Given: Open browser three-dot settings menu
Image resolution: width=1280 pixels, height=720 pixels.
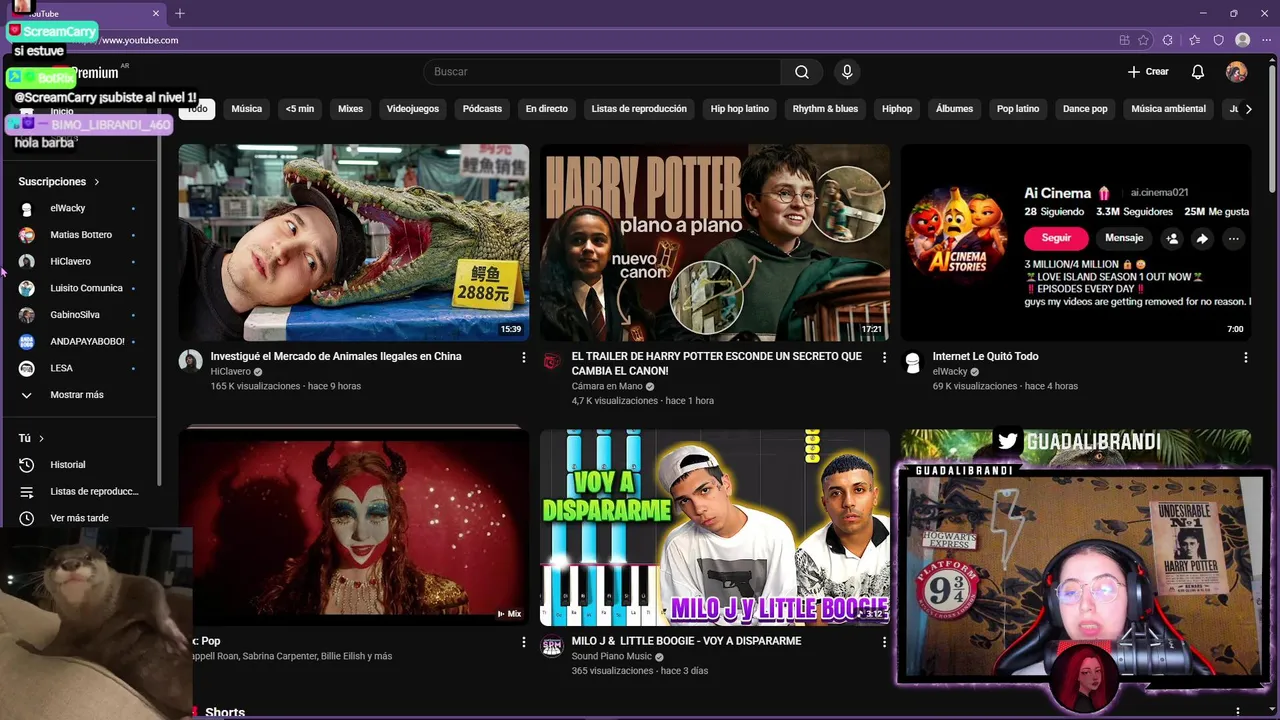Looking at the screenshot, I should tap(1266, 40).
